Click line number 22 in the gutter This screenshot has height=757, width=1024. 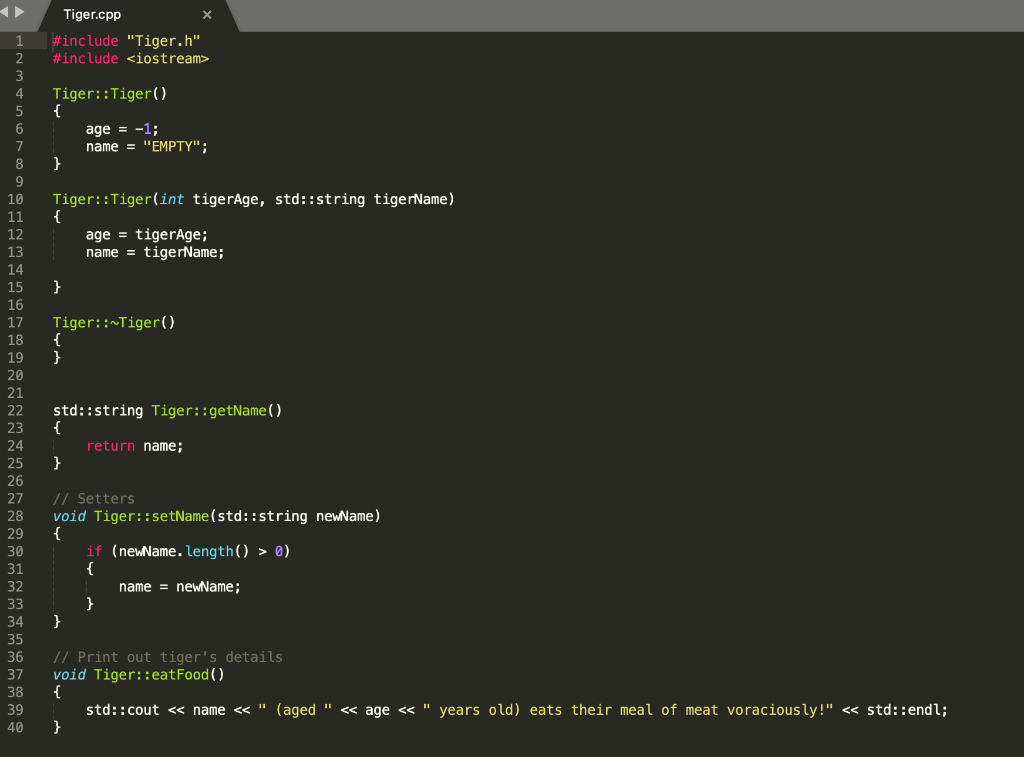pyautogui.click(x=15, y=410)
